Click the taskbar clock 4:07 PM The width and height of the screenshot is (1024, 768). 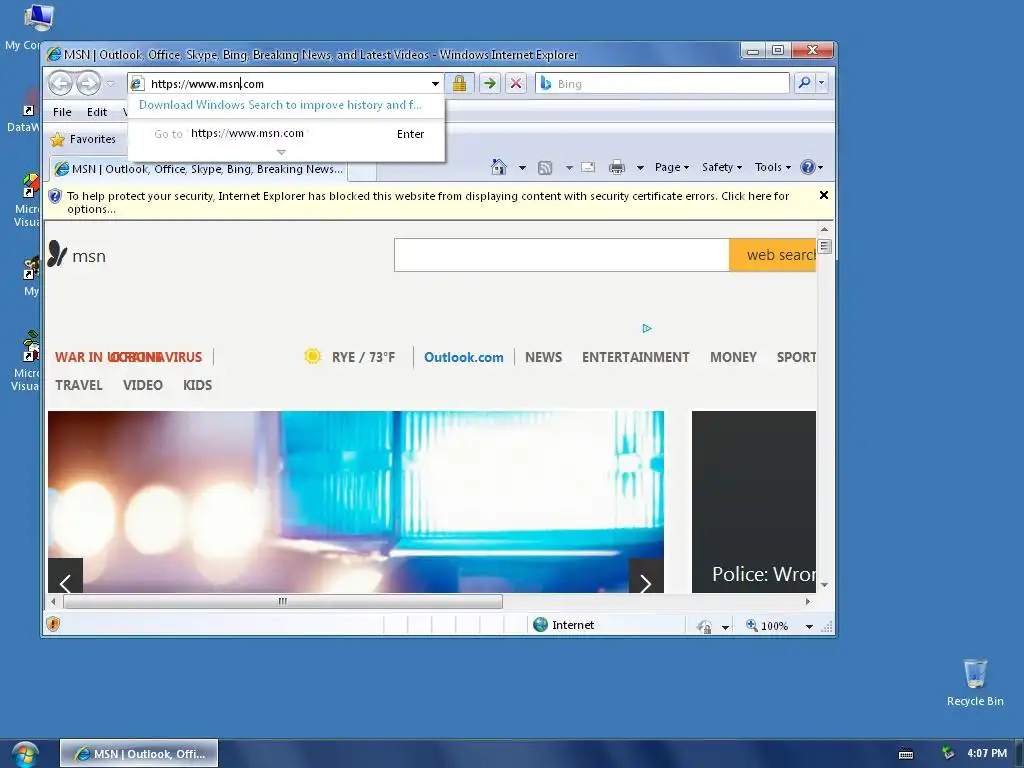[987, 753]
